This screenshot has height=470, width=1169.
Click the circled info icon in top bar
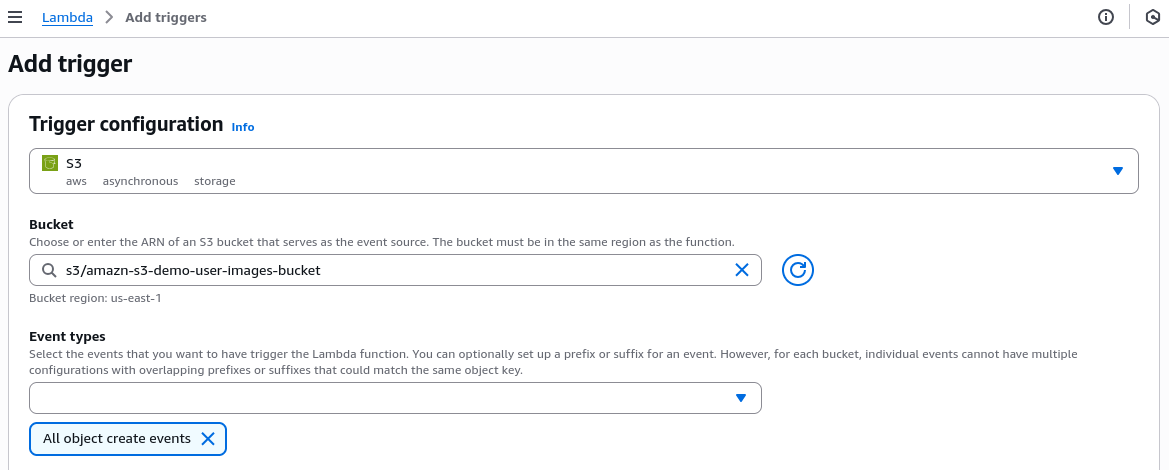coord(1106,17)
